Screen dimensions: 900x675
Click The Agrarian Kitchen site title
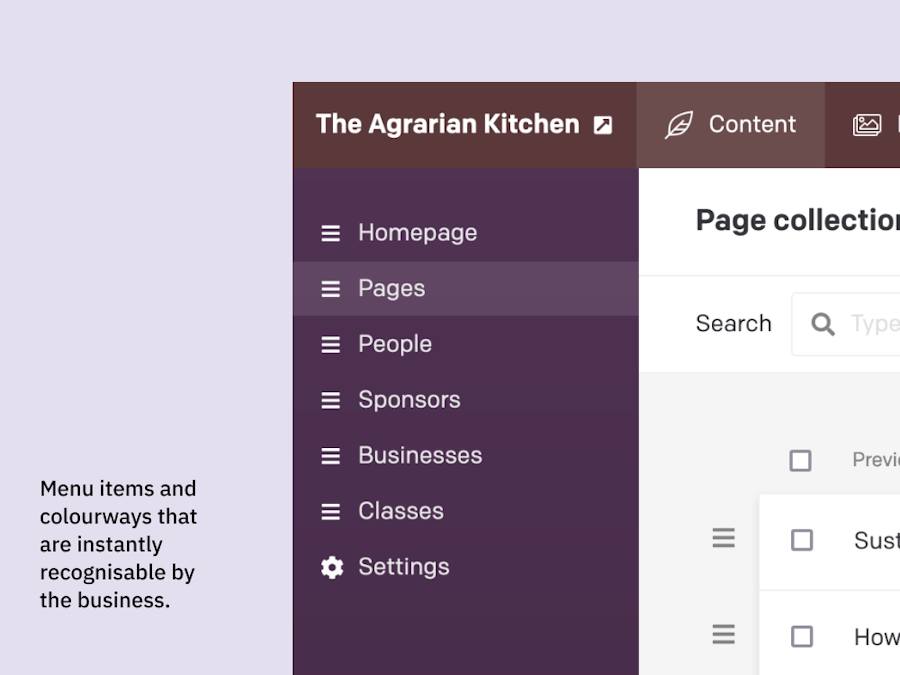pos(448,124)
